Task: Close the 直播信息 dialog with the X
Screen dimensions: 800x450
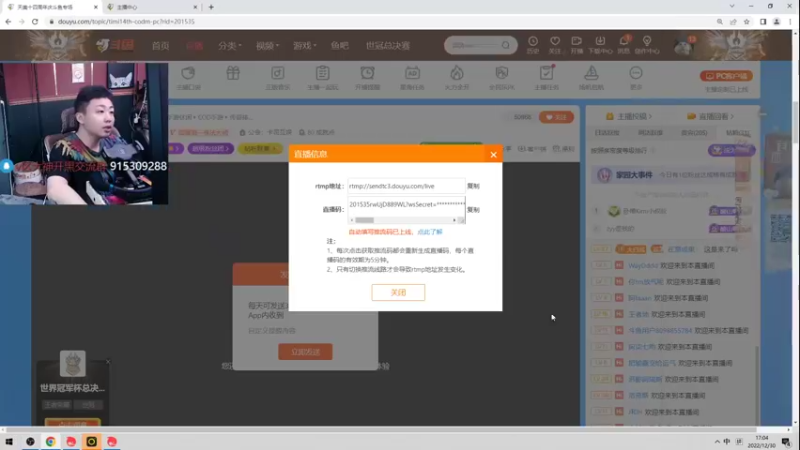Action: [493, 155]
